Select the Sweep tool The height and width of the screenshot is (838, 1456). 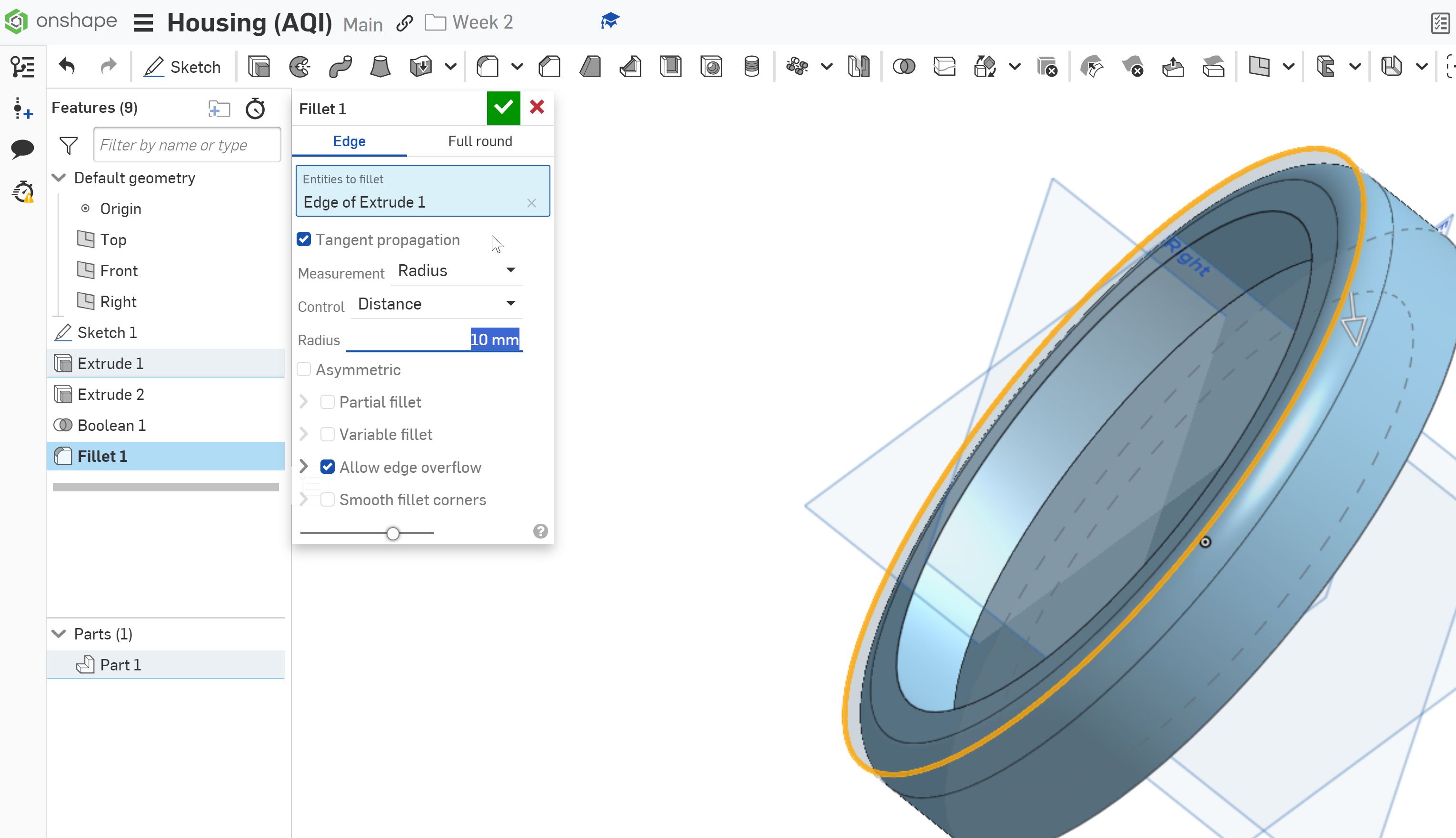point(340,66)
